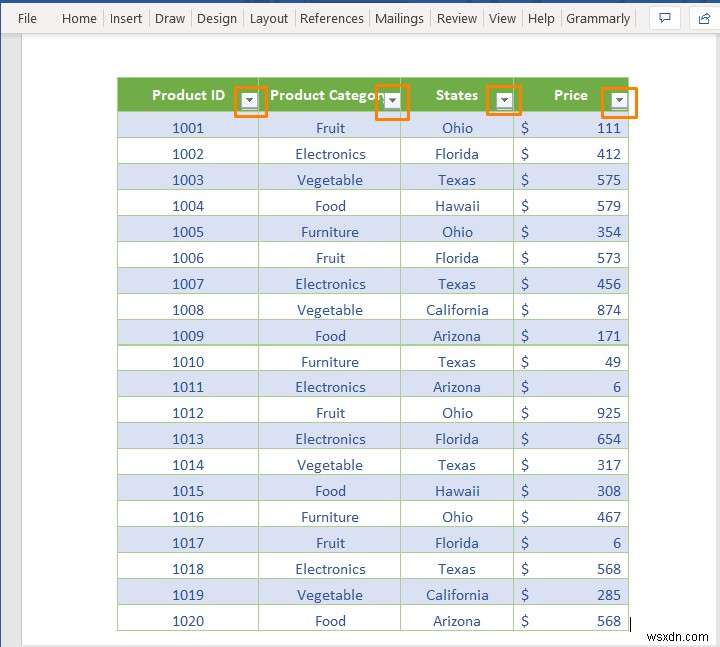Click California in row 1019
Screen dimensions: 720x647
[457, 595]
